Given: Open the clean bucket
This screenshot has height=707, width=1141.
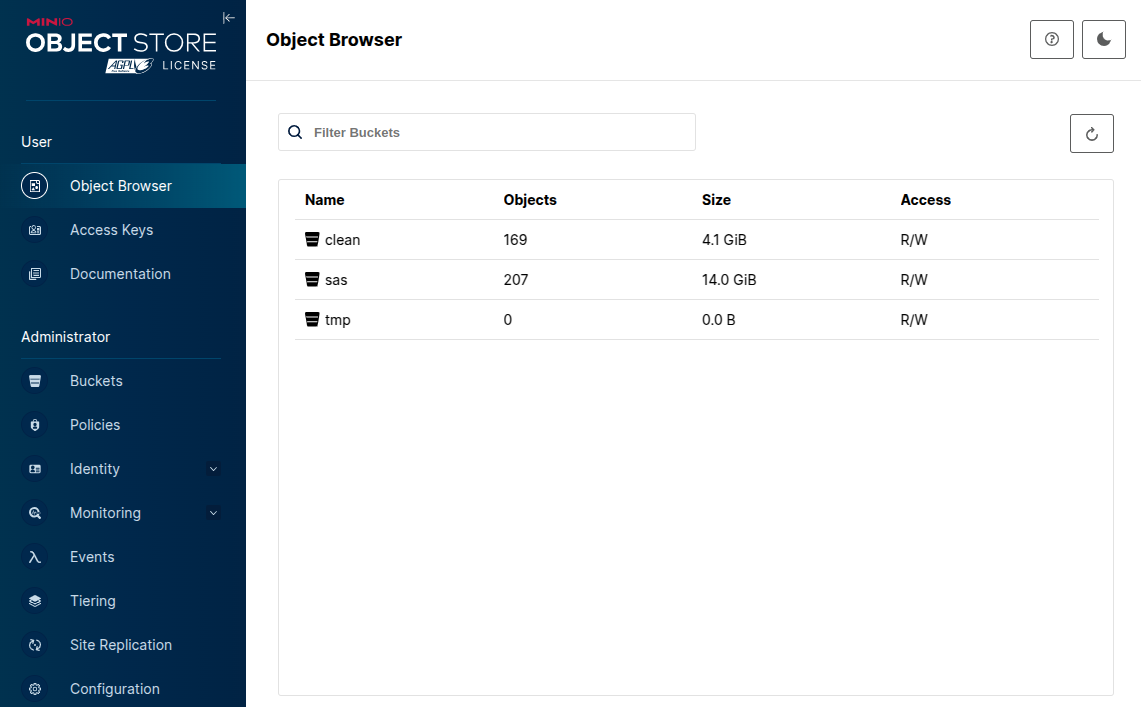Looking at the screenshot, I should 342,240.
